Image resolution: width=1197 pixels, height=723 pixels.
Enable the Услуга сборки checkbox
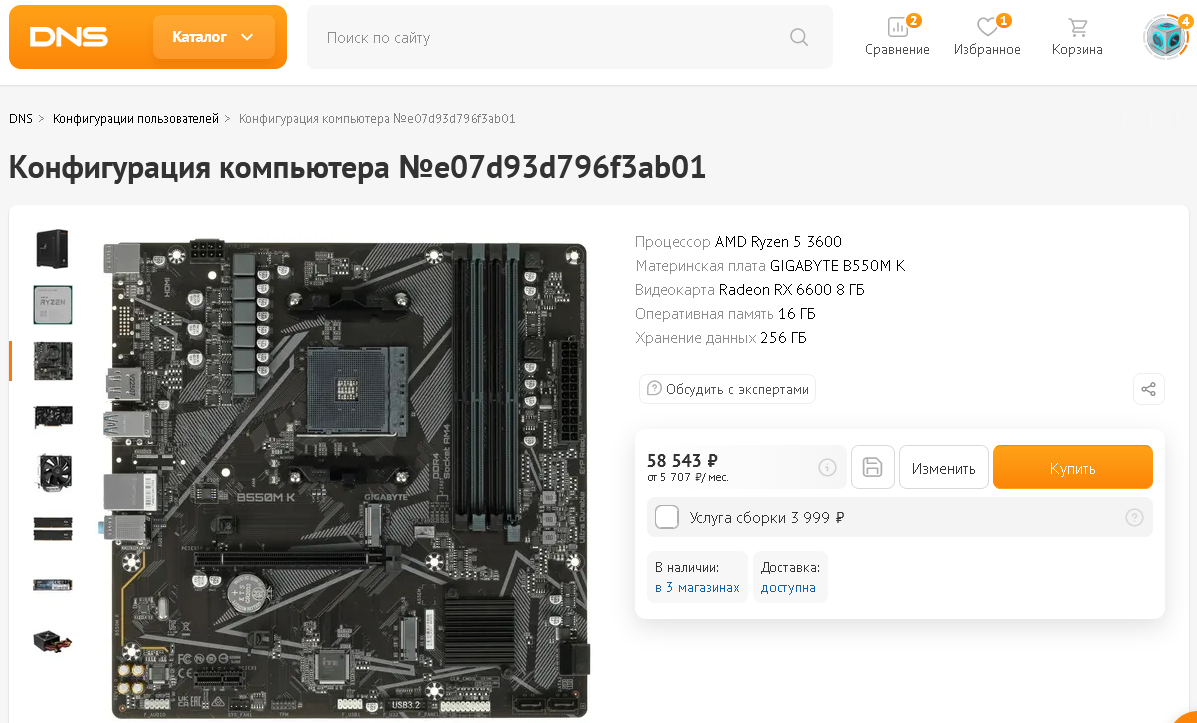click(x=666, y=517)
